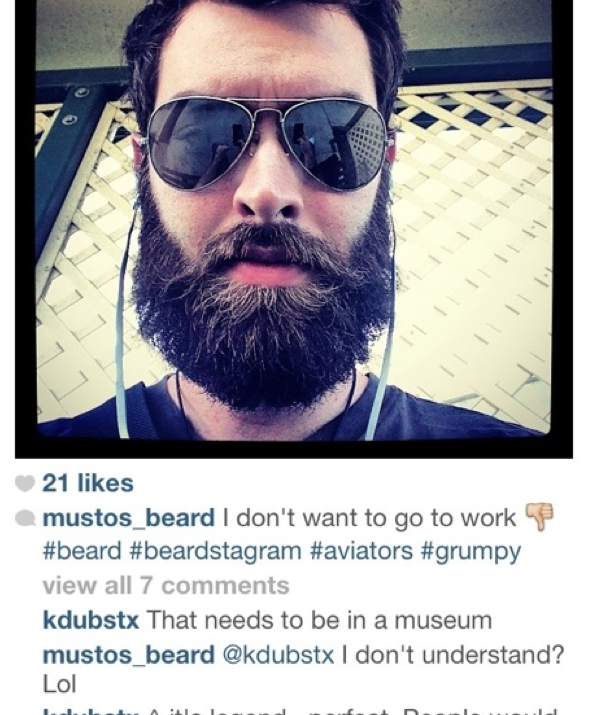Click the thumbs-down emoji in the caption

coord(538,517)
